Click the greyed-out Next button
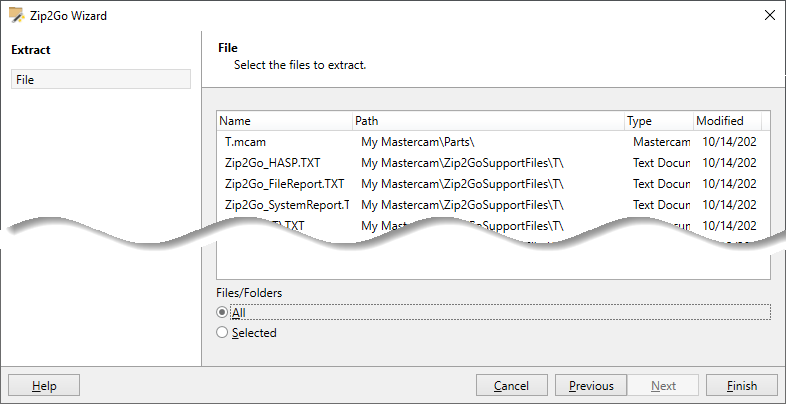The height and width of the screenshot is (405, 786). coord(663,386)
